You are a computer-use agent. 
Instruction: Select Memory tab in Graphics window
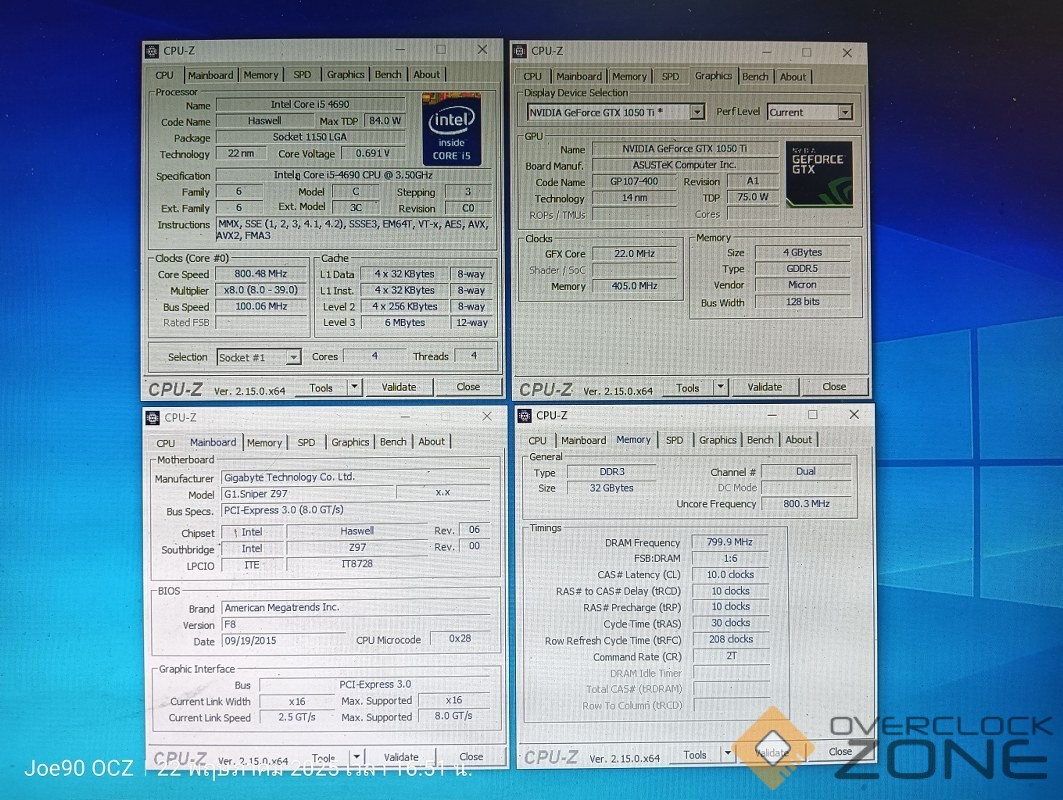click(x=629, y=77)
